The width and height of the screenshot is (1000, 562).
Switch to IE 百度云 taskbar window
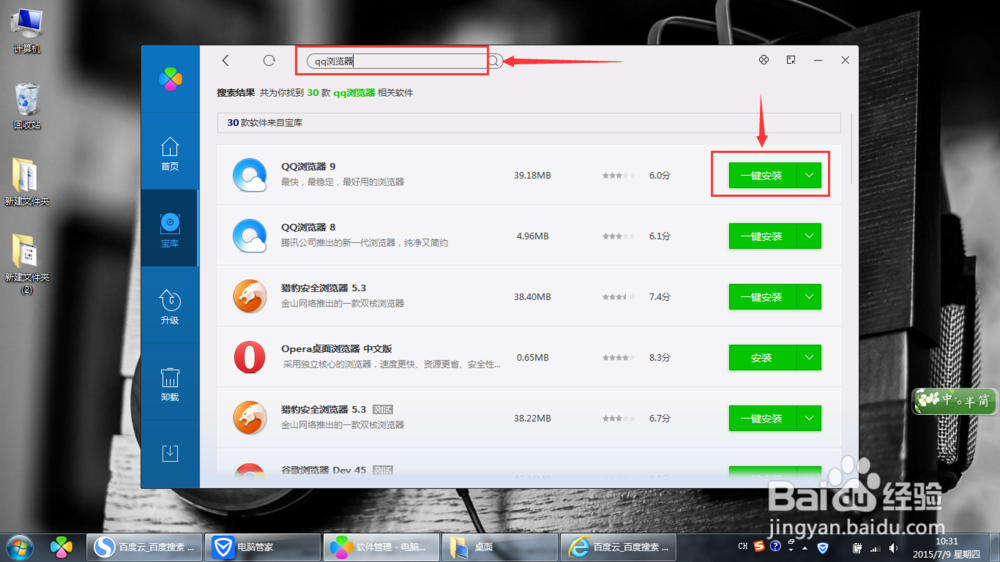tap(618, 547)
